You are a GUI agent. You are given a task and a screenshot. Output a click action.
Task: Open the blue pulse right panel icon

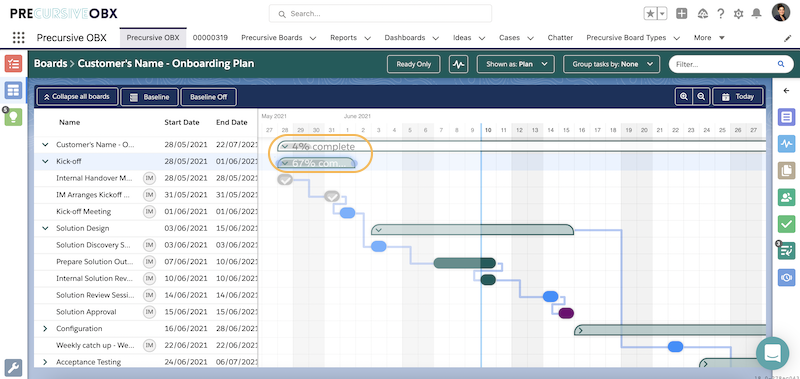(786, 144)
